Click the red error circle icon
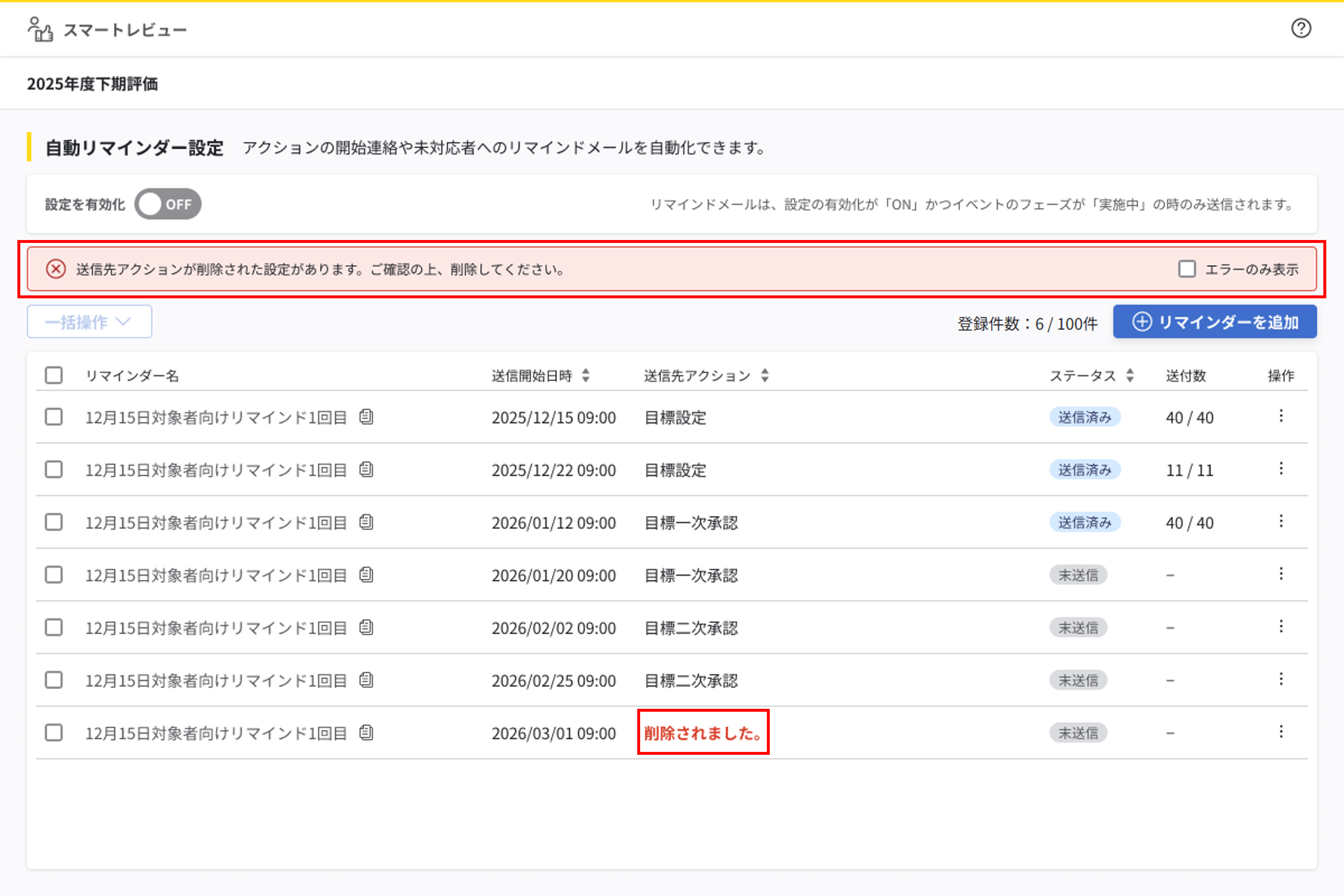Image resolution: width=1344 pixels, height=896 pixels. tap(56, 269)
